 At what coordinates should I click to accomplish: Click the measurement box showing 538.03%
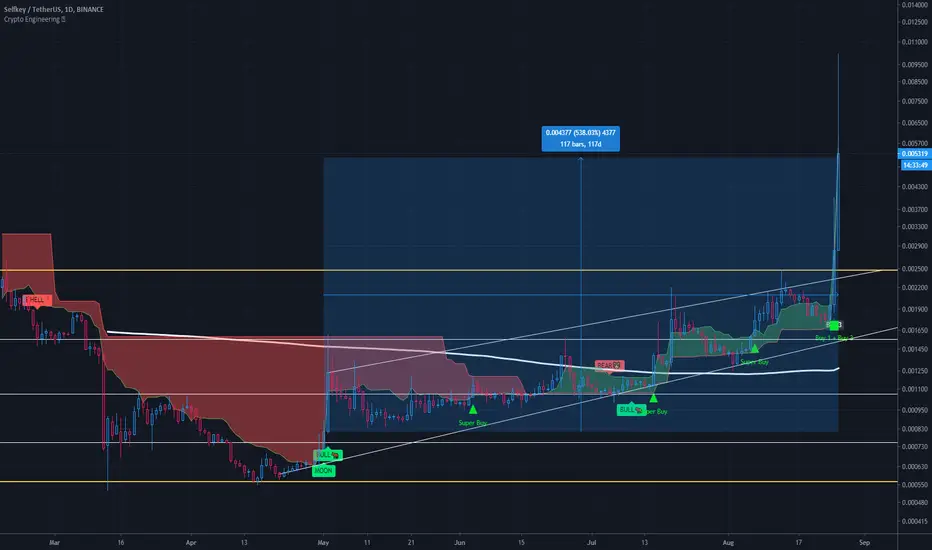[580, 139]
